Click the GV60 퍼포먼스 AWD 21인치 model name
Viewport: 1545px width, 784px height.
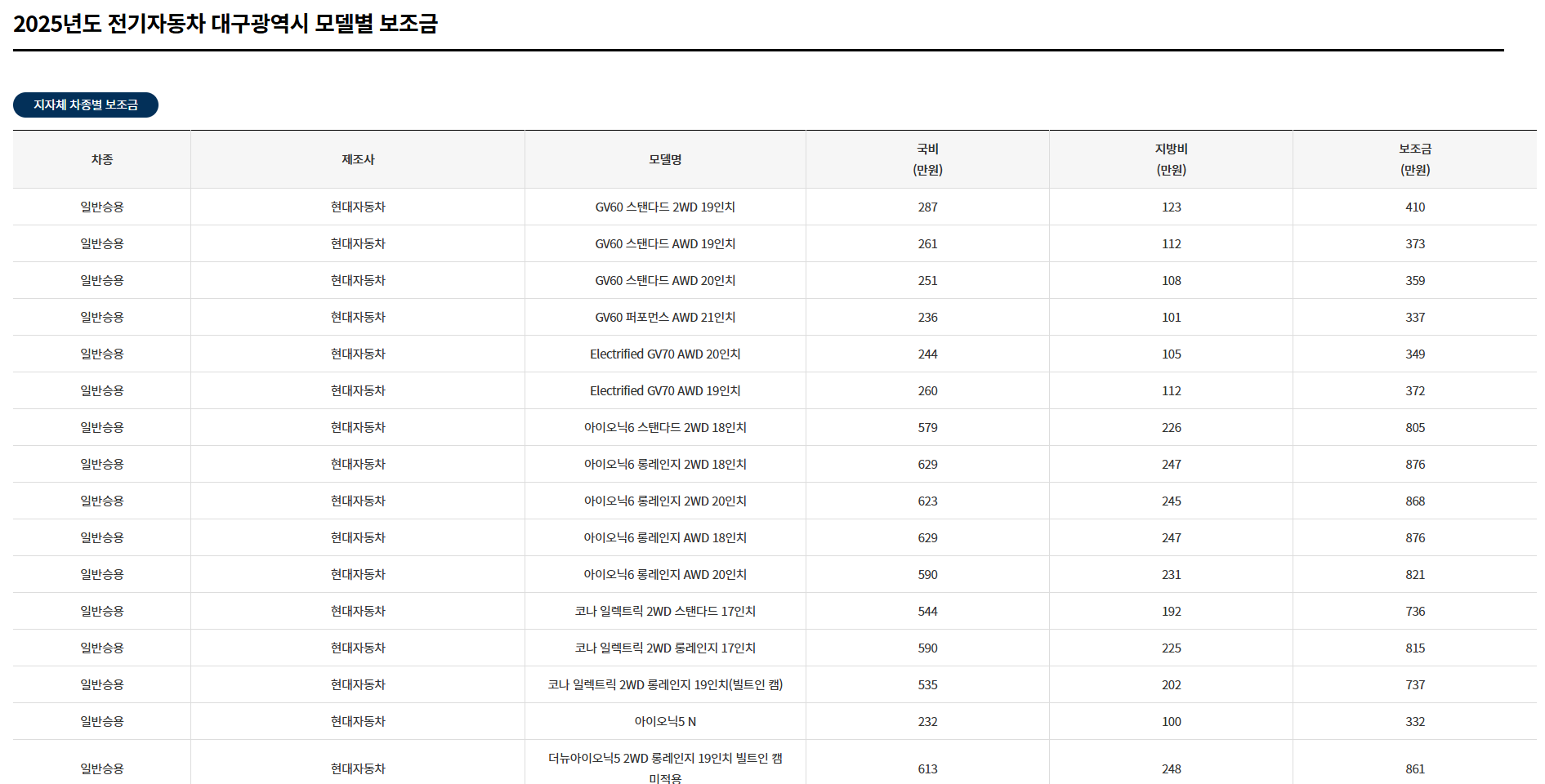[664, 317]
